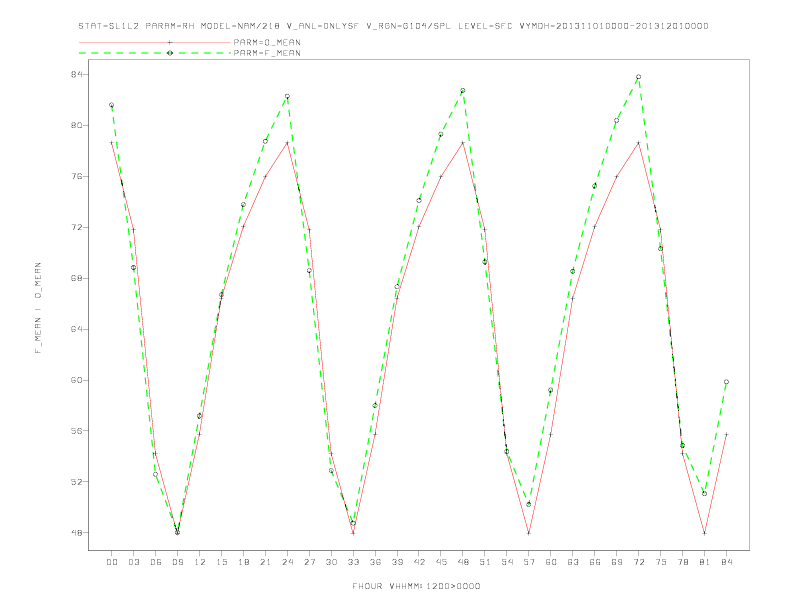The image size is (792, 612).
Task: Click the O_MEAN plus marker at hour 81 minimum
Action: 705,533
